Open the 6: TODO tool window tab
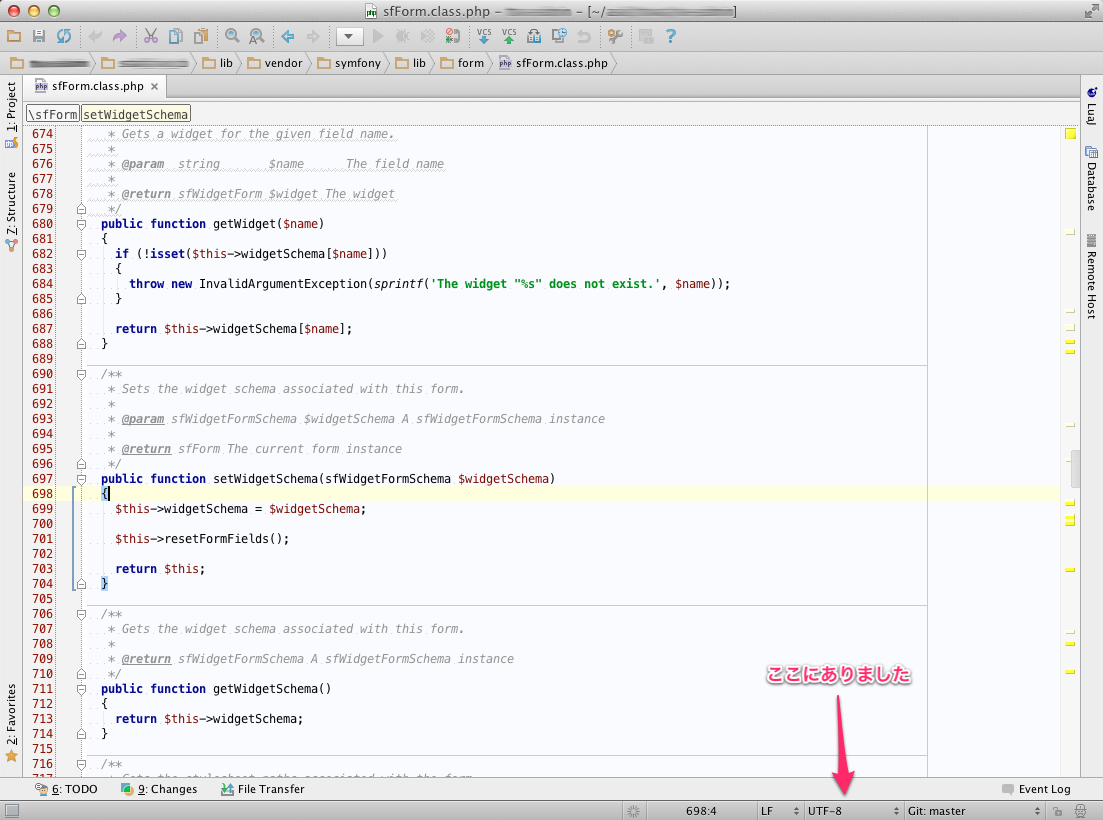Screen dimensions: 1103x820 (67, 789)
